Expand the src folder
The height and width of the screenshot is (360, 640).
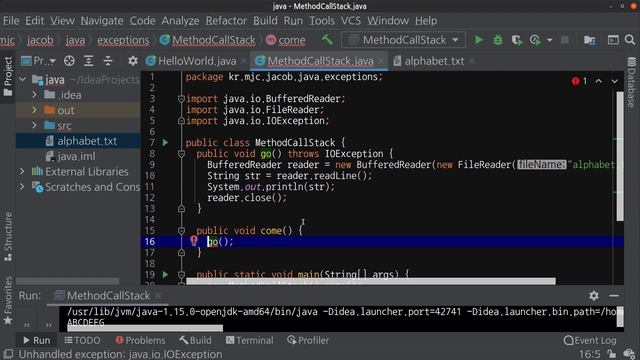coord(35,125)
